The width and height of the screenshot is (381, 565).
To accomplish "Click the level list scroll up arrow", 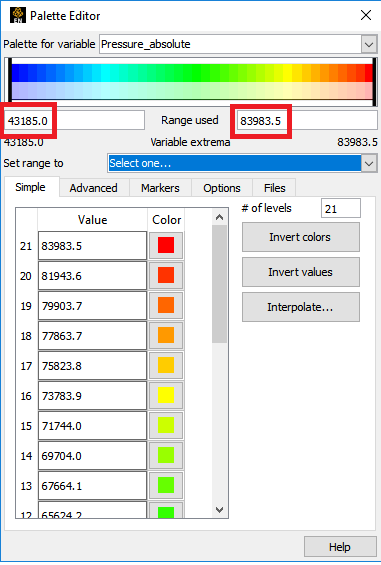I will pos(219,217).
